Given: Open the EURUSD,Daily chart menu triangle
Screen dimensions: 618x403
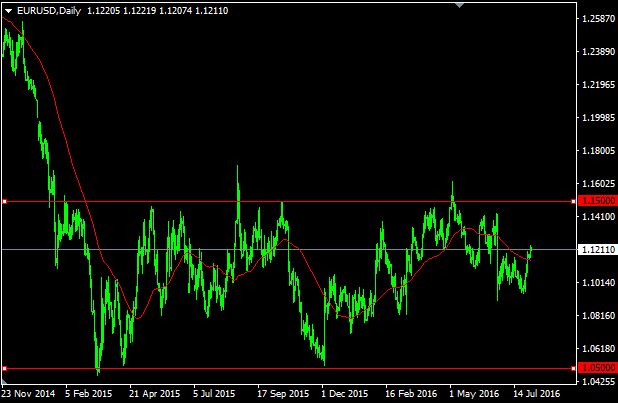Looking at the screenshot, I should (x=8, y=11).
